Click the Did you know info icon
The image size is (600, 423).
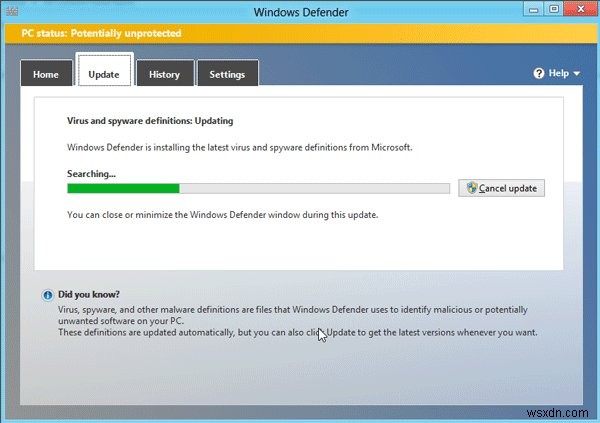pos(48,295)
